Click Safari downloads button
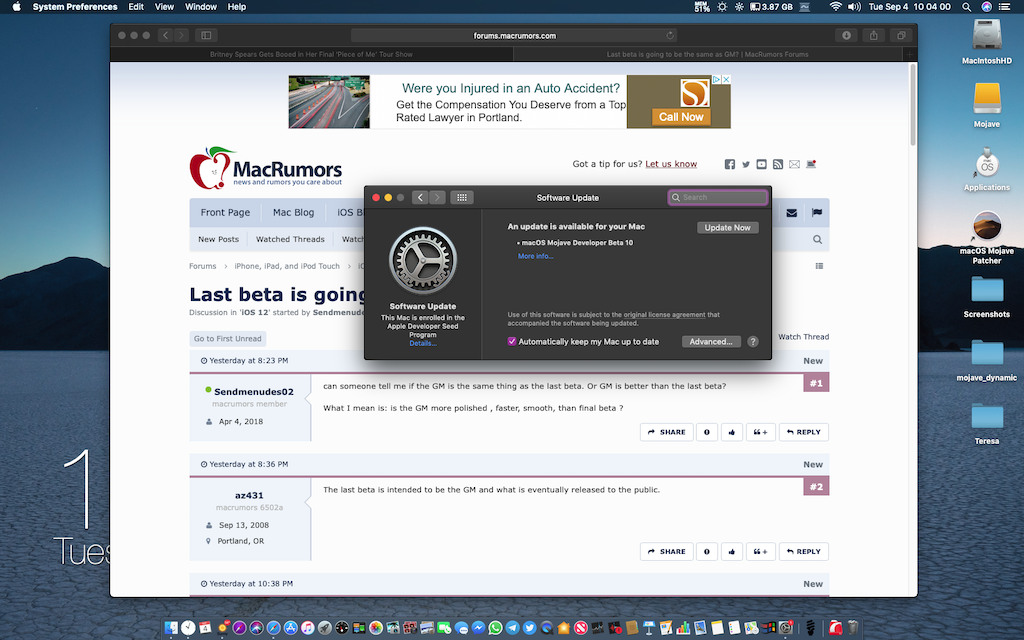The image size is (1024, 640). tap(846, 35)
